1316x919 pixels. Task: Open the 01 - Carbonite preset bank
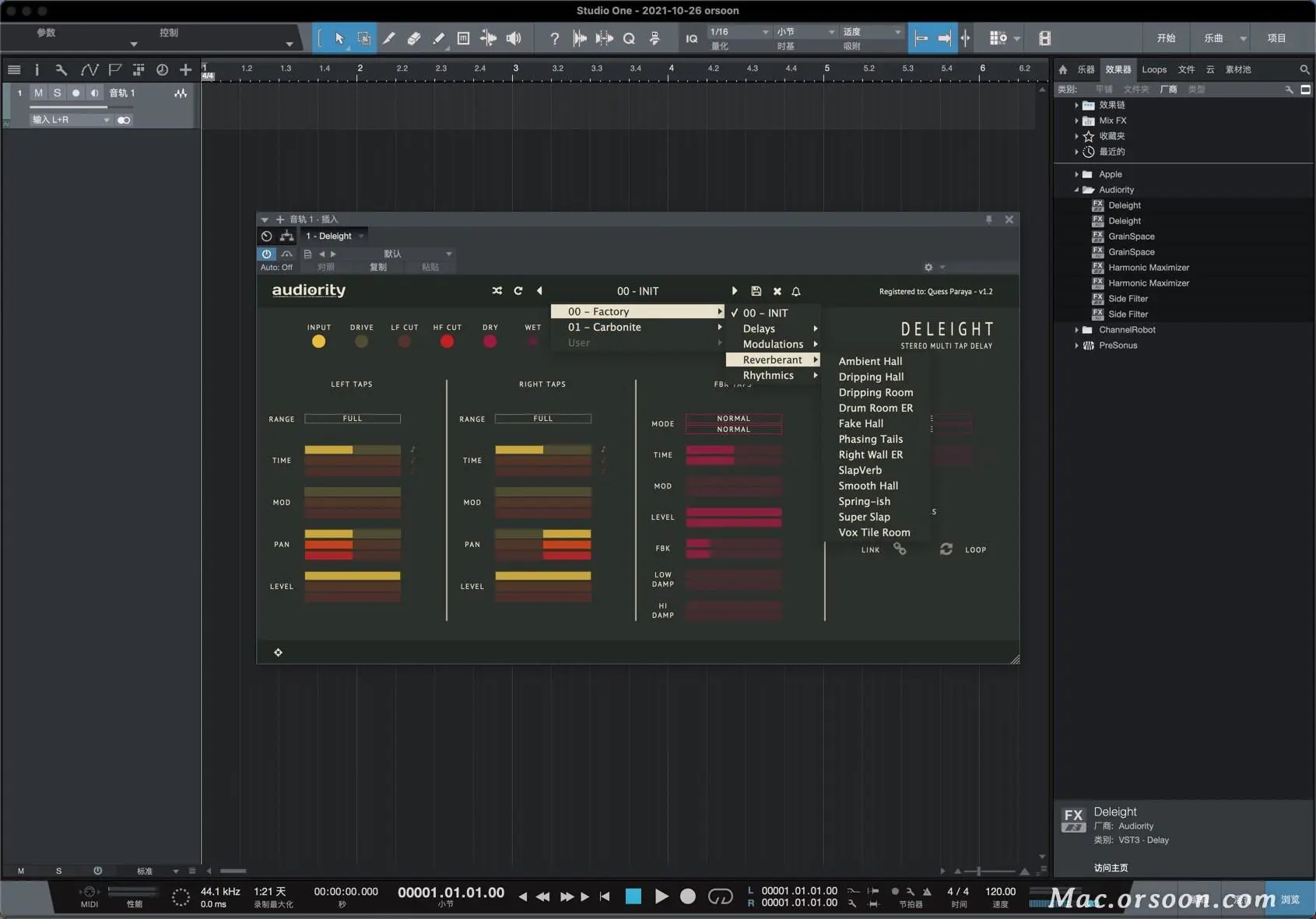click(x=637, y=327)
